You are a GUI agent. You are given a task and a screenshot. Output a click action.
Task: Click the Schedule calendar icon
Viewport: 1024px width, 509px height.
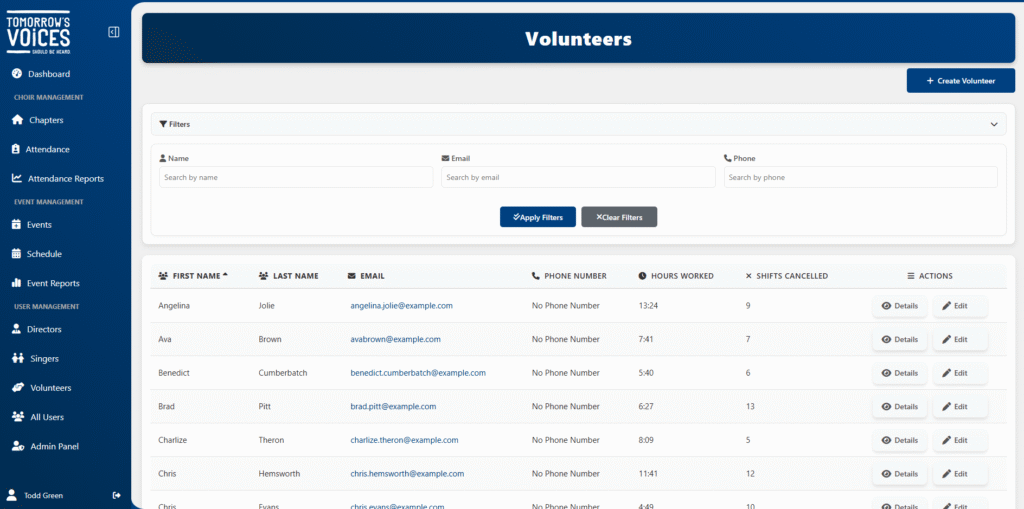(17, 254)
